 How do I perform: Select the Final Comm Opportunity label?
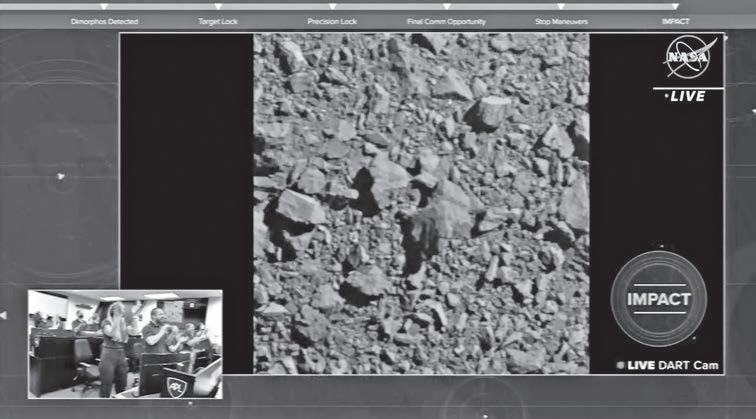(446, 22)
